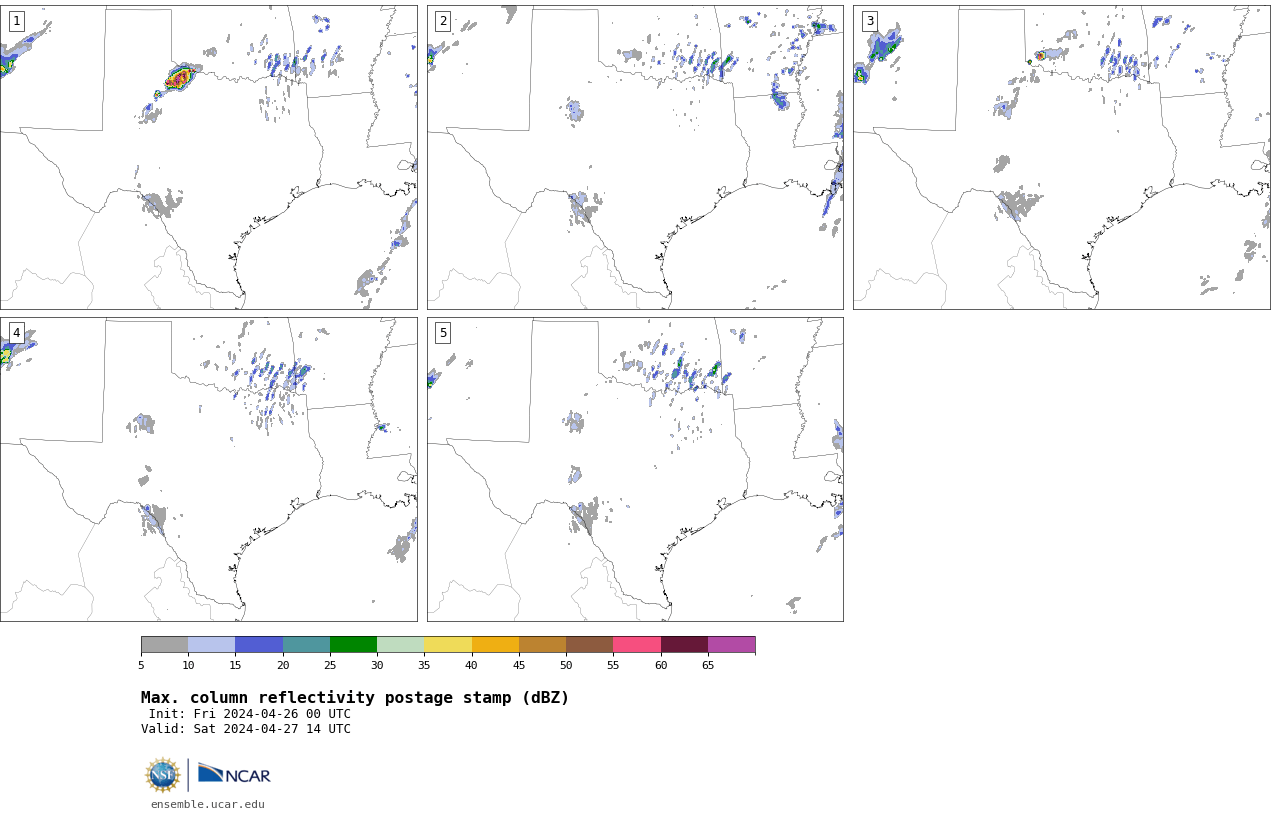1280x815 pixels.
Task: Click the purple 65+ dBZ swatch
Action: [731, 645]
